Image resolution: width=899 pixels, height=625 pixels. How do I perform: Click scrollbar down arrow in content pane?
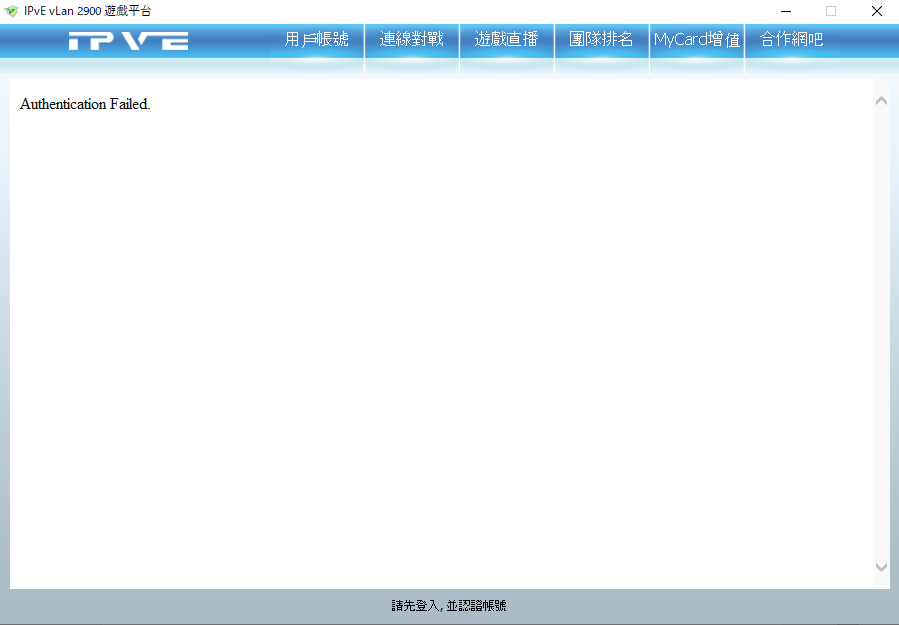(881, 567)
